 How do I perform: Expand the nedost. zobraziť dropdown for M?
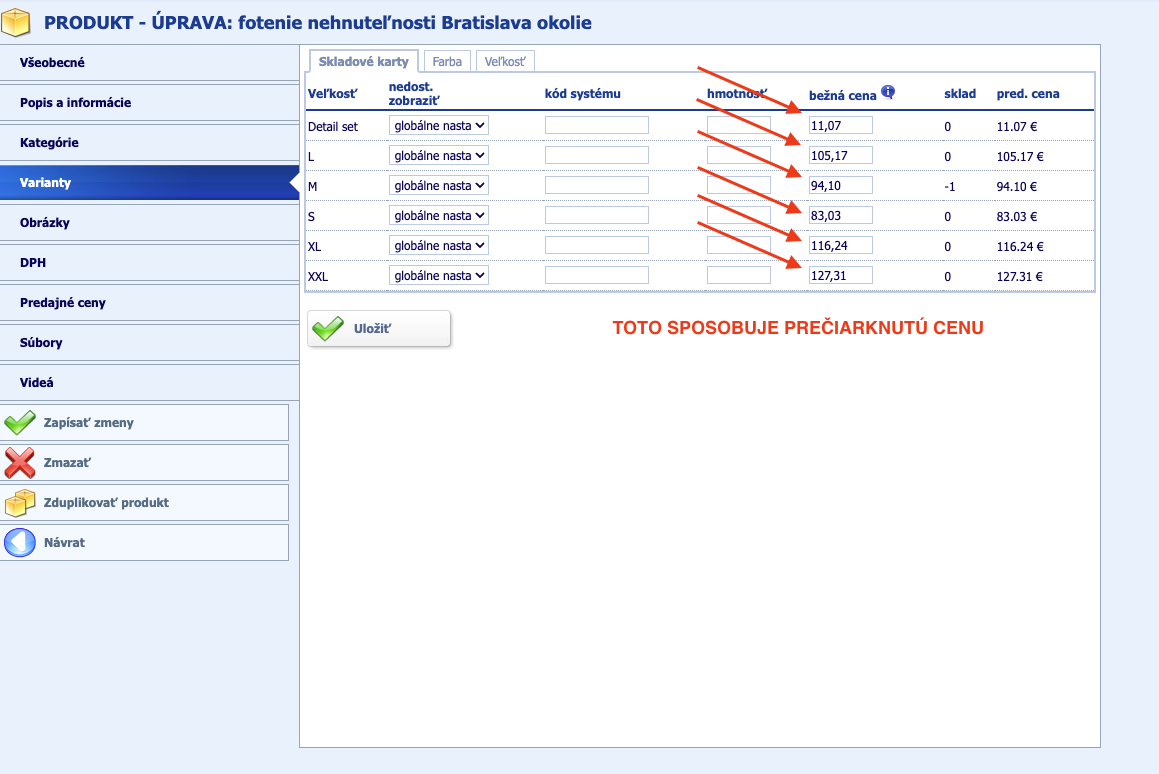point(438,185)
